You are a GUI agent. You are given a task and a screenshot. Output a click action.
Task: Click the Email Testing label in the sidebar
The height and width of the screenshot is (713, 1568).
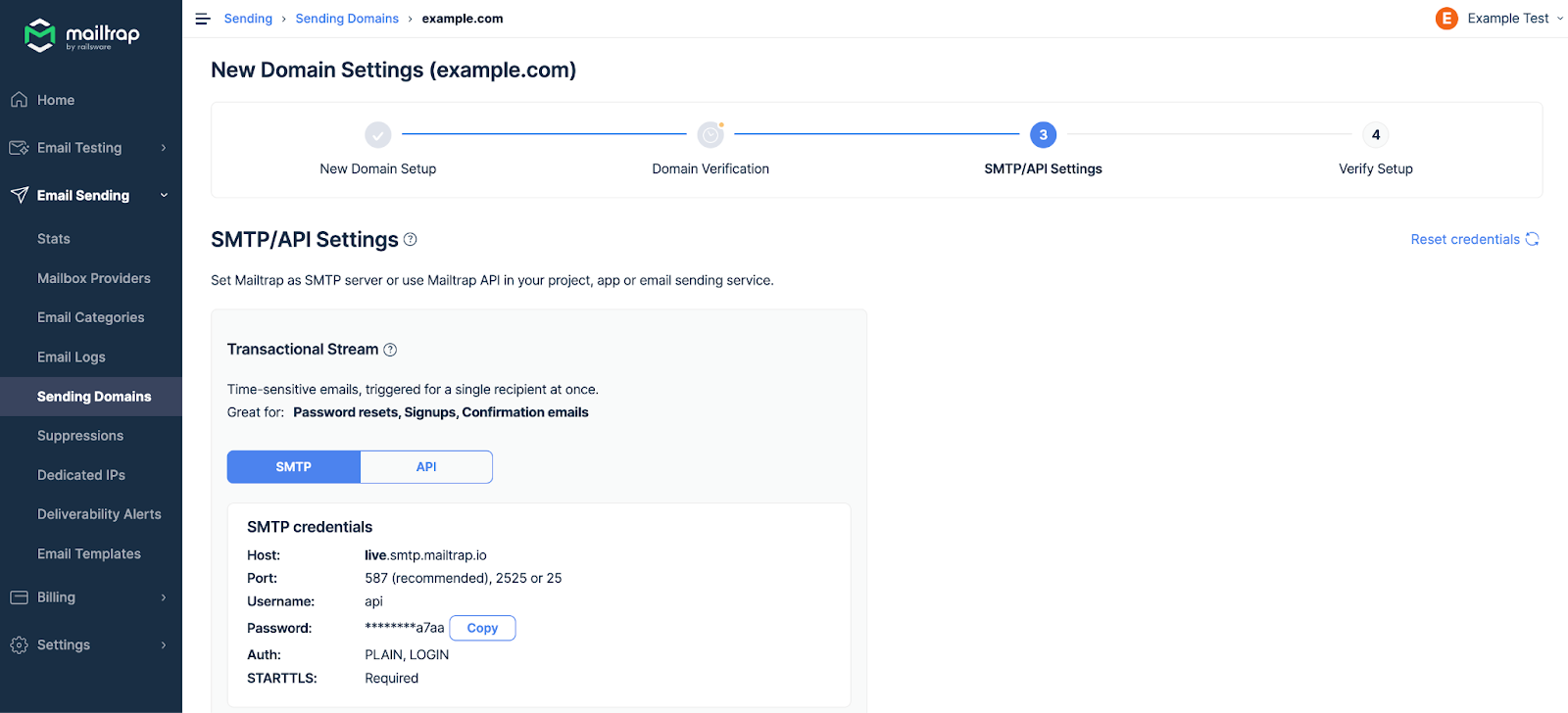tap(79, 148)
